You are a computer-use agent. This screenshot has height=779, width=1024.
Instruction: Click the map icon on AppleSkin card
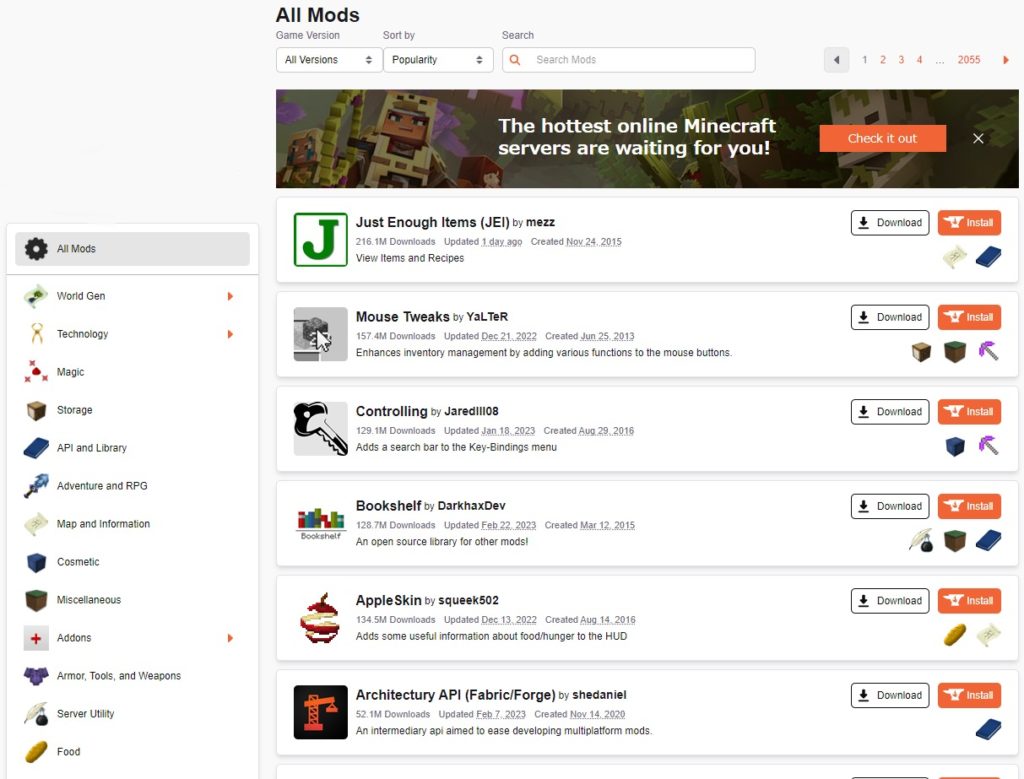(988, 635)
